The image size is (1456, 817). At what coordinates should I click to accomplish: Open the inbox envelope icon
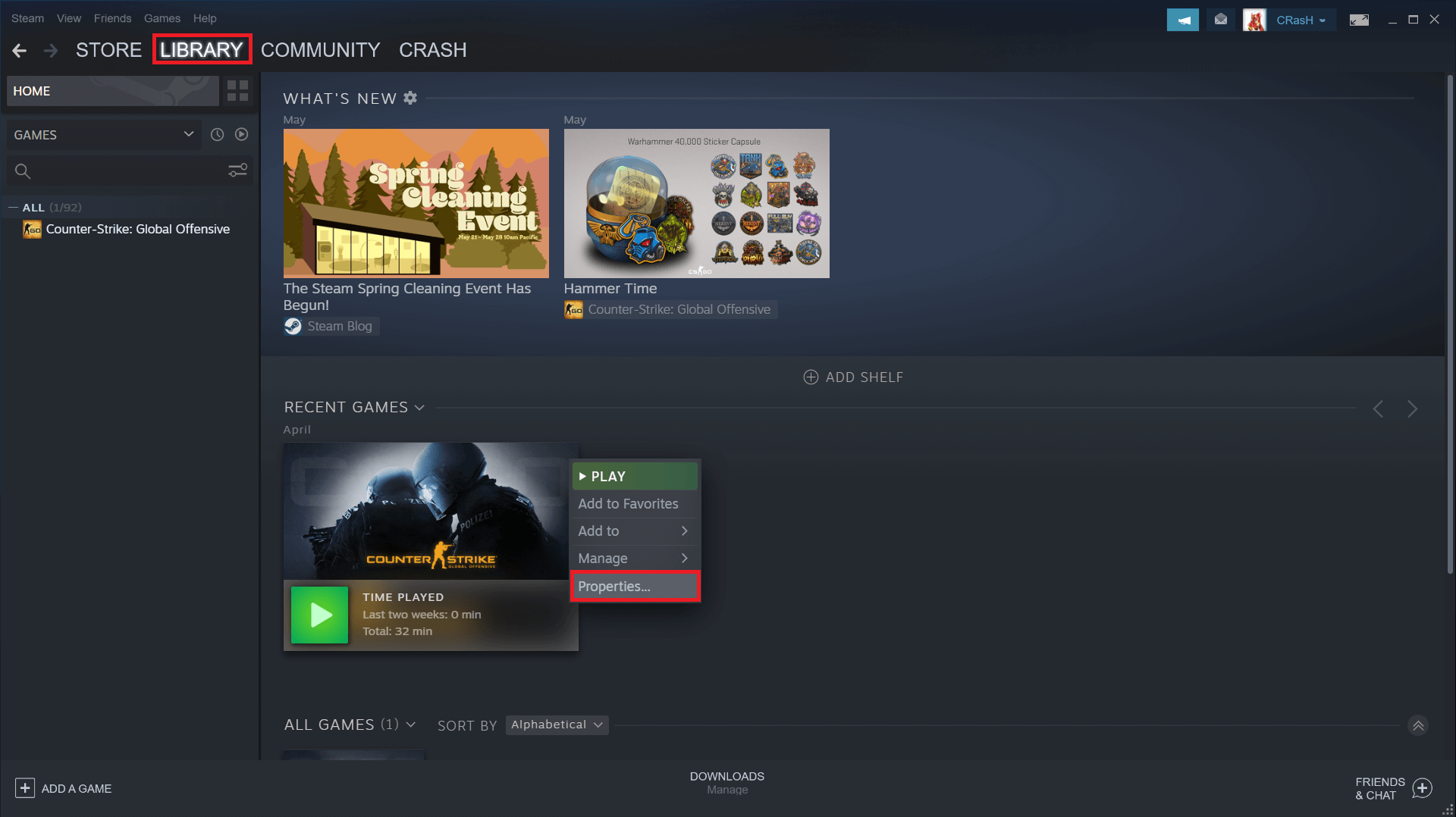click(x=1220, y=20)
